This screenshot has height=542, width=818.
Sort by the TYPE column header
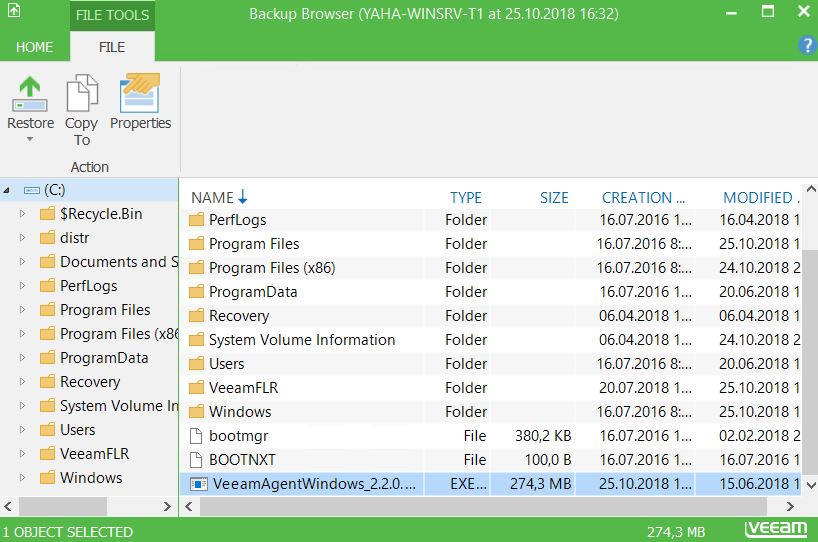tap(466, 198)
